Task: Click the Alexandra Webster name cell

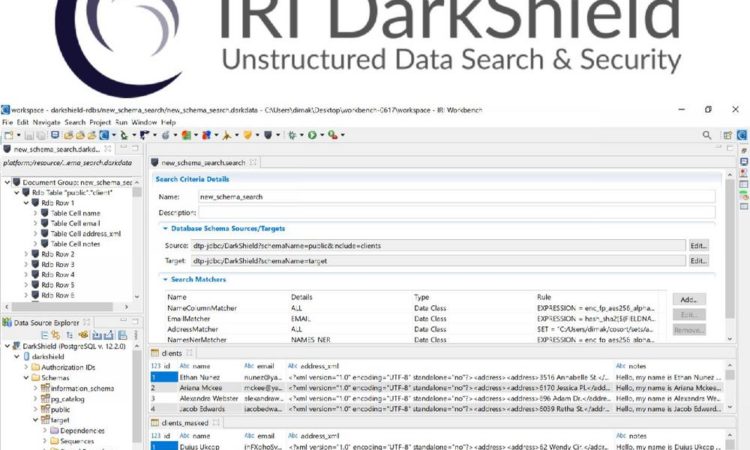Action: (x=209, y=398)
